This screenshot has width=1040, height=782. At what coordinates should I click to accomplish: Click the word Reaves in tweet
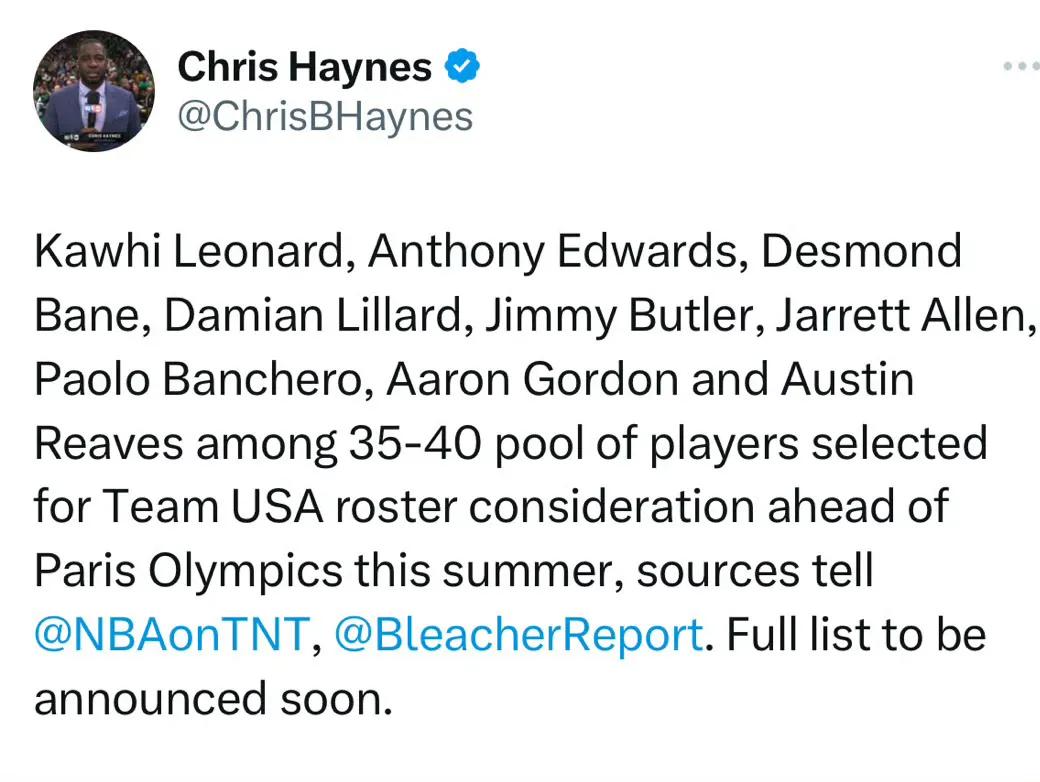point(108,443)
